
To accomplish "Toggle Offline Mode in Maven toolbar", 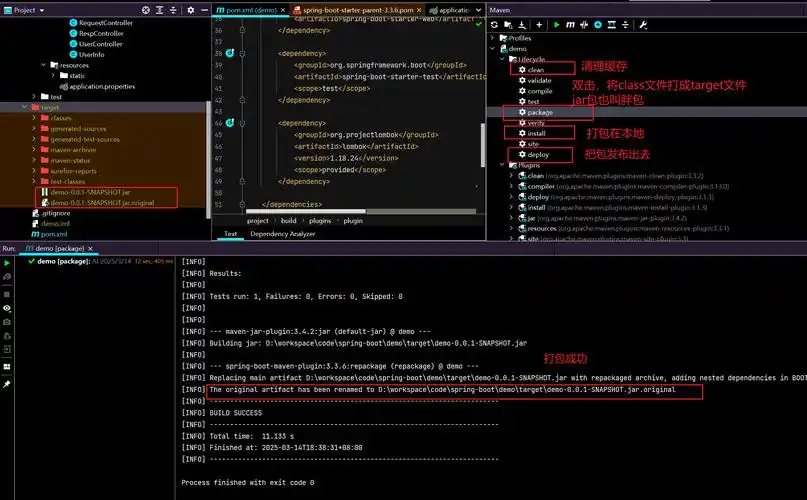I will pyautogui.click(x=584, y=25).
